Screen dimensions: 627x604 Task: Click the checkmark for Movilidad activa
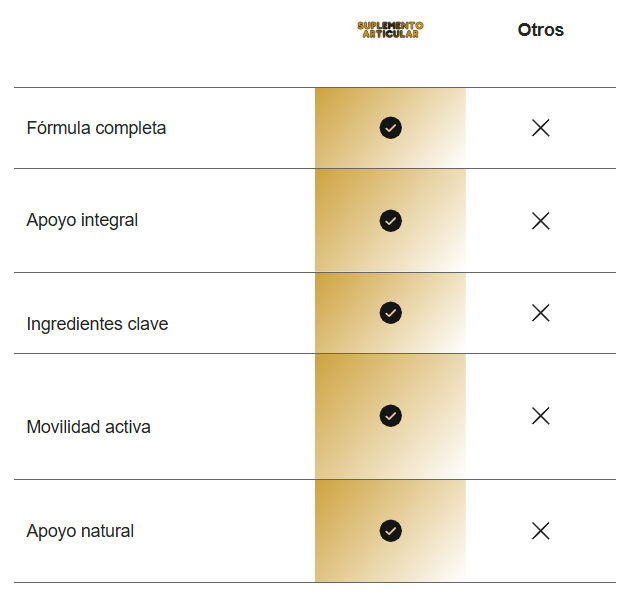(x=391, y=416)
